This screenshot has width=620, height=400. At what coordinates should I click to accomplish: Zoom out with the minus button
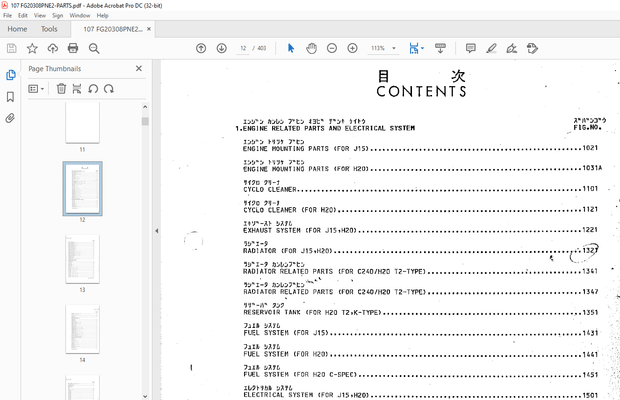(x=332, y=48)
